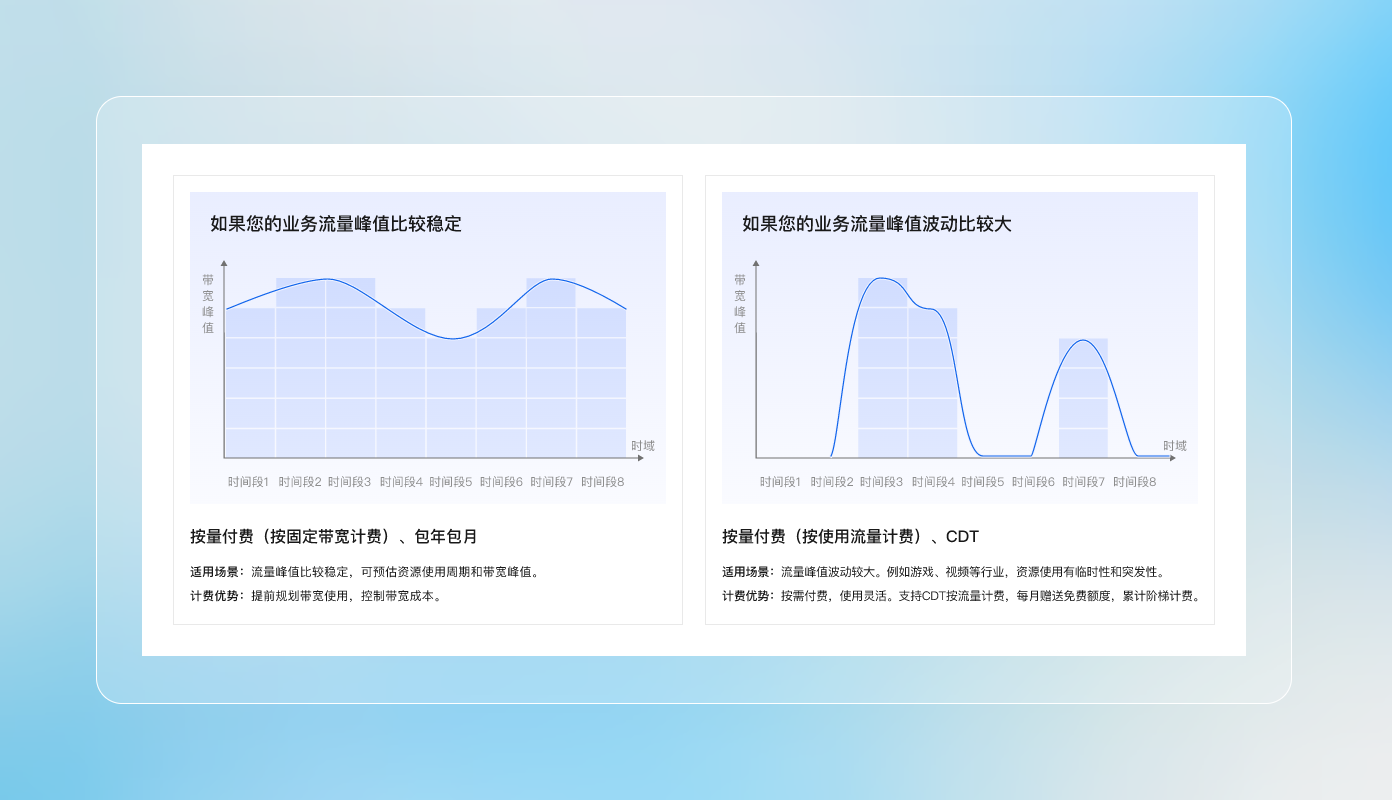Click "计费优势:" label in the 包年包月 card

pos(217,596)
